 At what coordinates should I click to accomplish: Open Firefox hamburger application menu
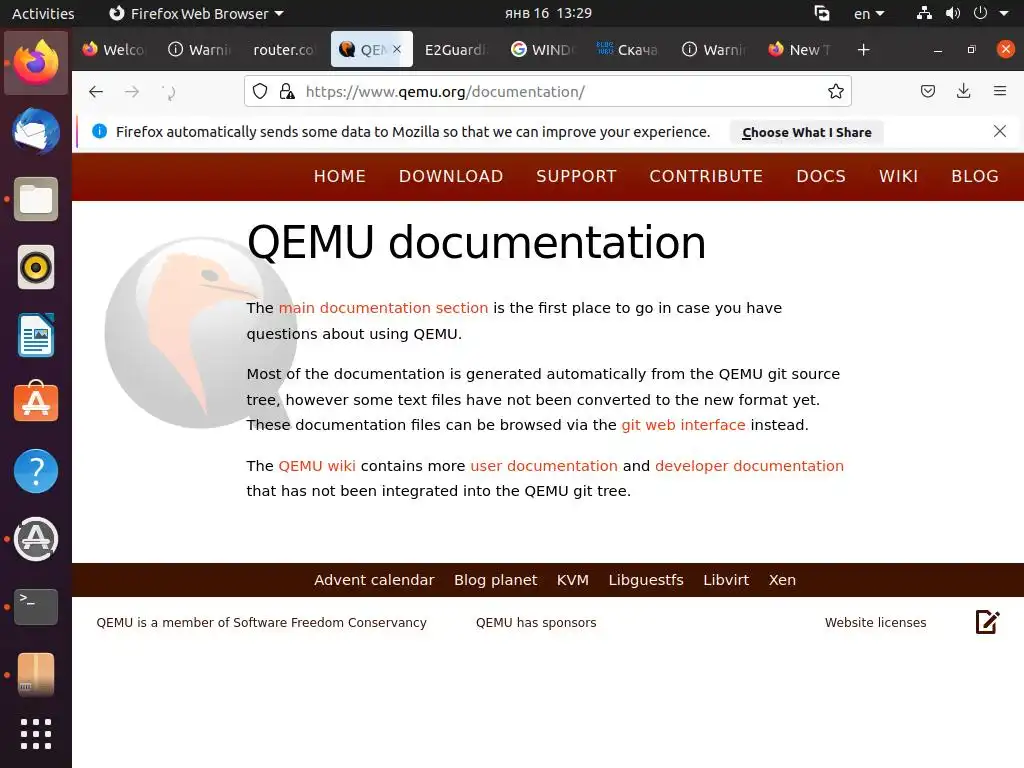[x=1000, y=91]
